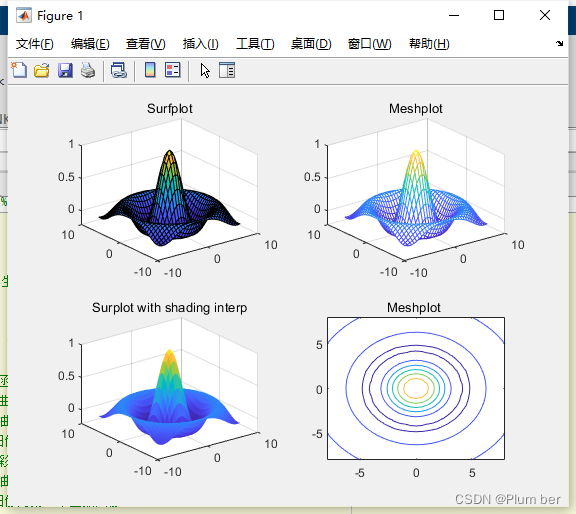Insert a legend using the toolbar icon
Screen dimensions: 576x514
[x=172, y=70]
